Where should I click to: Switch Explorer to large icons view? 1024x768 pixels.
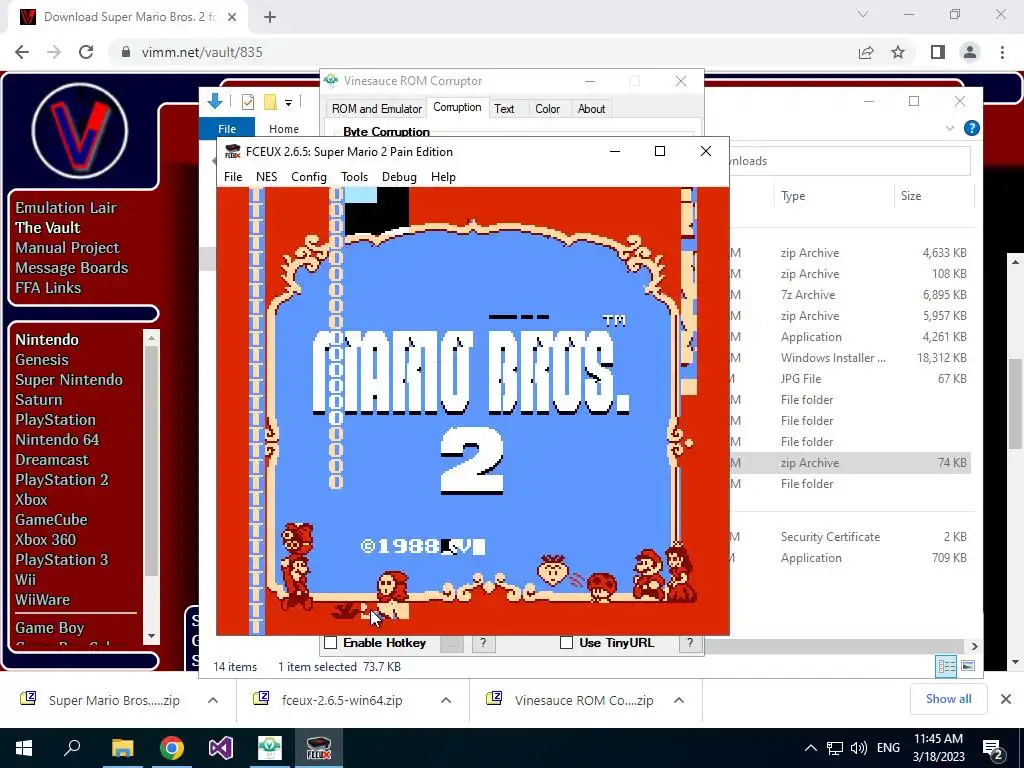967,666
